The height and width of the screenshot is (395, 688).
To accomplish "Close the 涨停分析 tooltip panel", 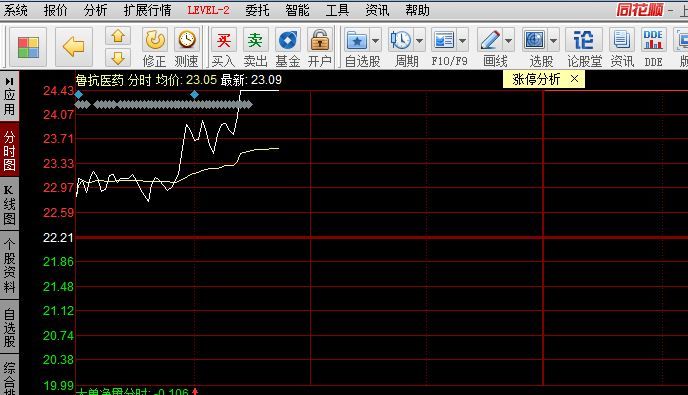I will tap(574, 79).
